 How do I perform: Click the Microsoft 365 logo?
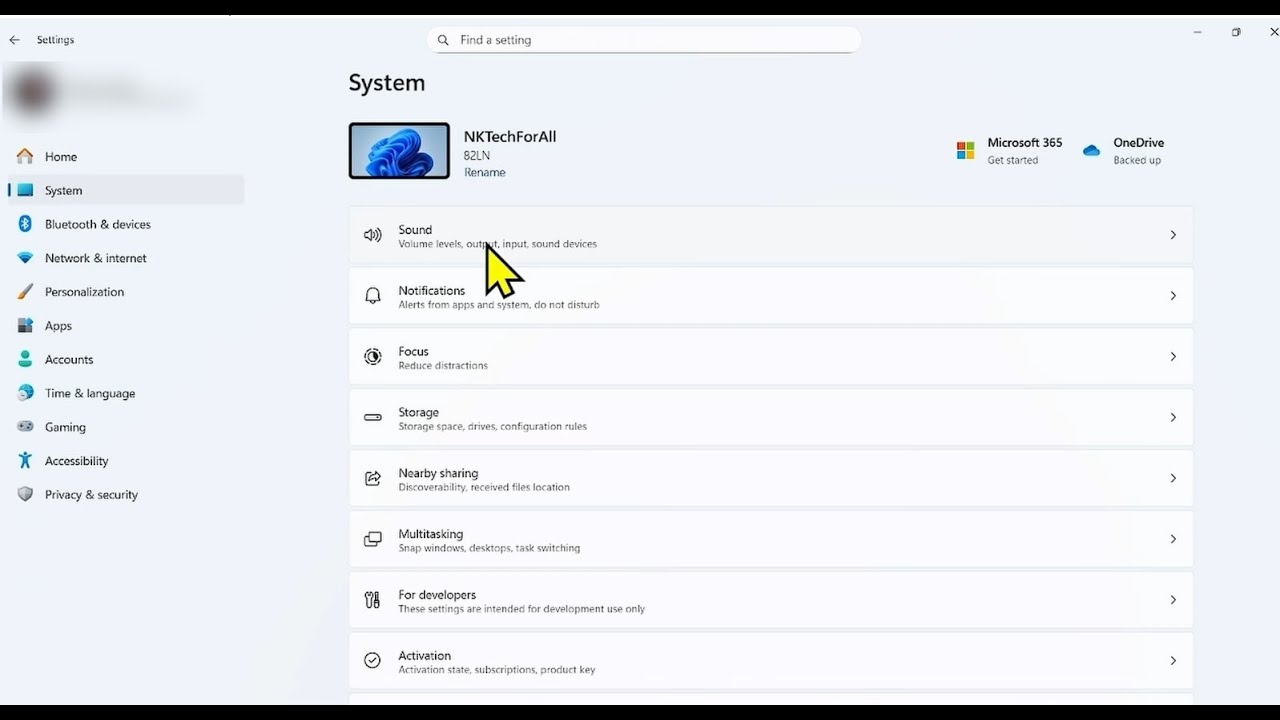click(x=965, y=150)
